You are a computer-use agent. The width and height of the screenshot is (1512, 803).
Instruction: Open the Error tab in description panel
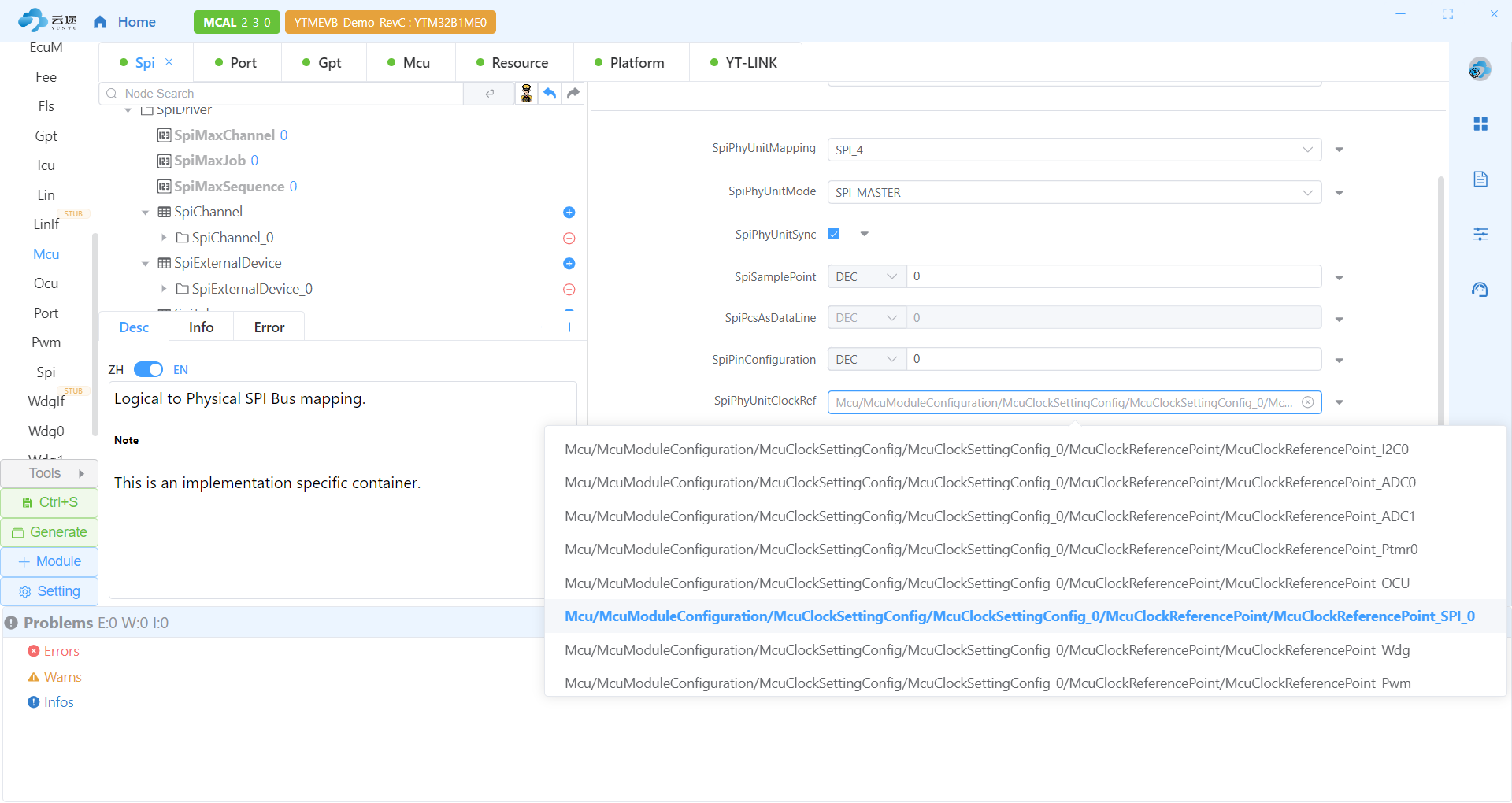coord(269,327)
